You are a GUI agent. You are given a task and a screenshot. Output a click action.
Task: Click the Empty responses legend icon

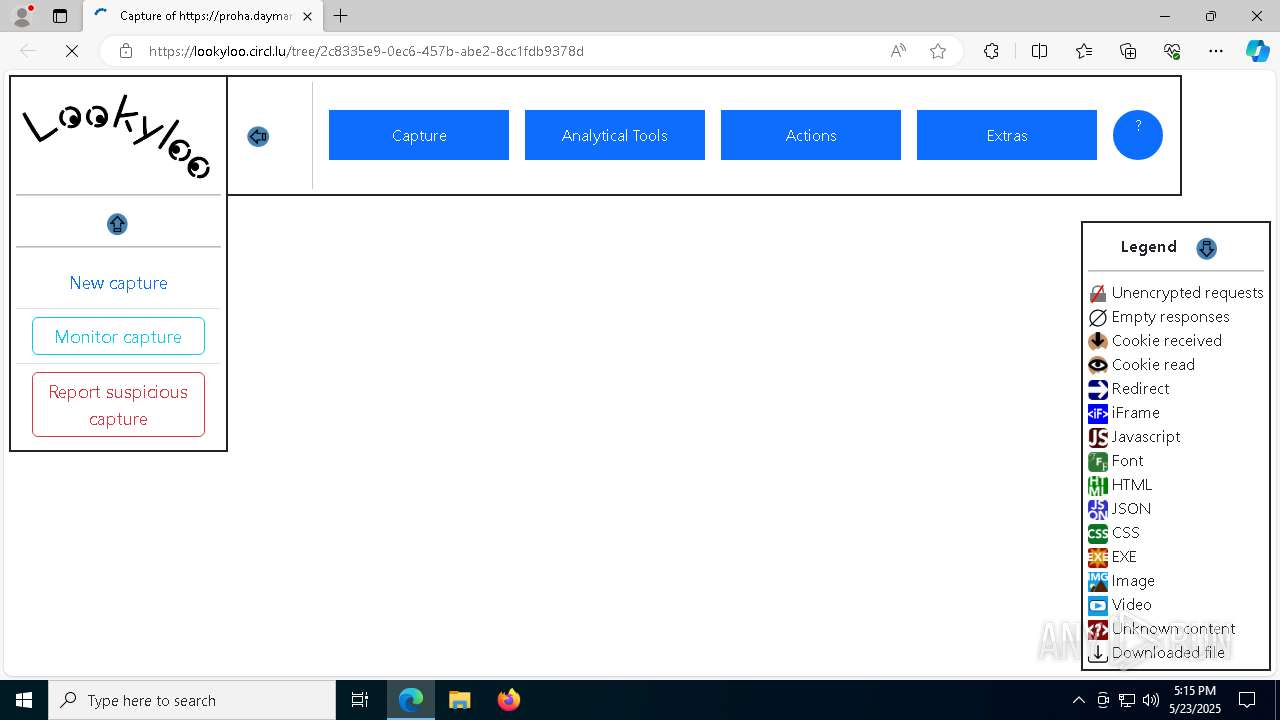coord(1098,317)
